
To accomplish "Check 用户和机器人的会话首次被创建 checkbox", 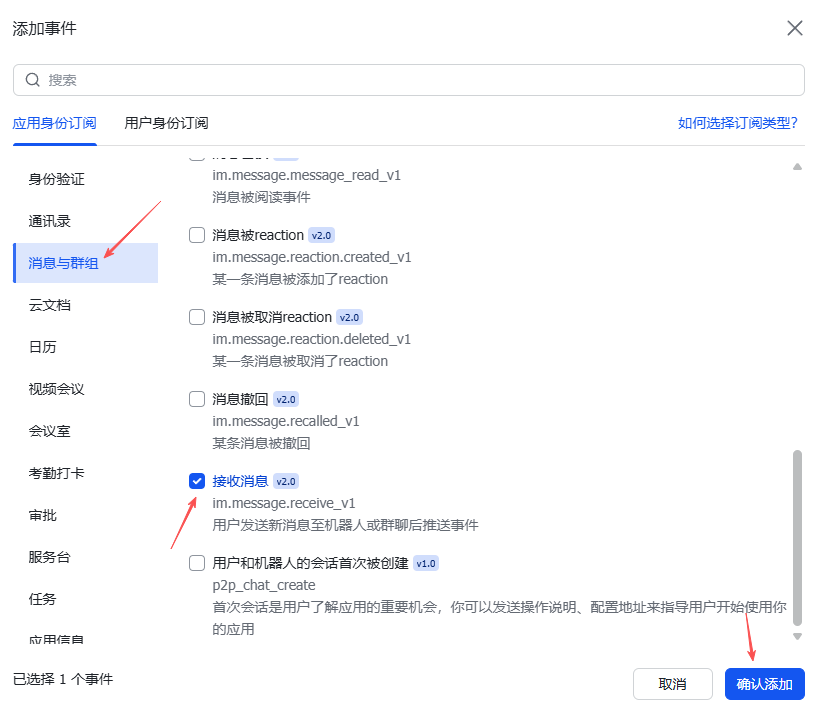I will tap(197, 563).
